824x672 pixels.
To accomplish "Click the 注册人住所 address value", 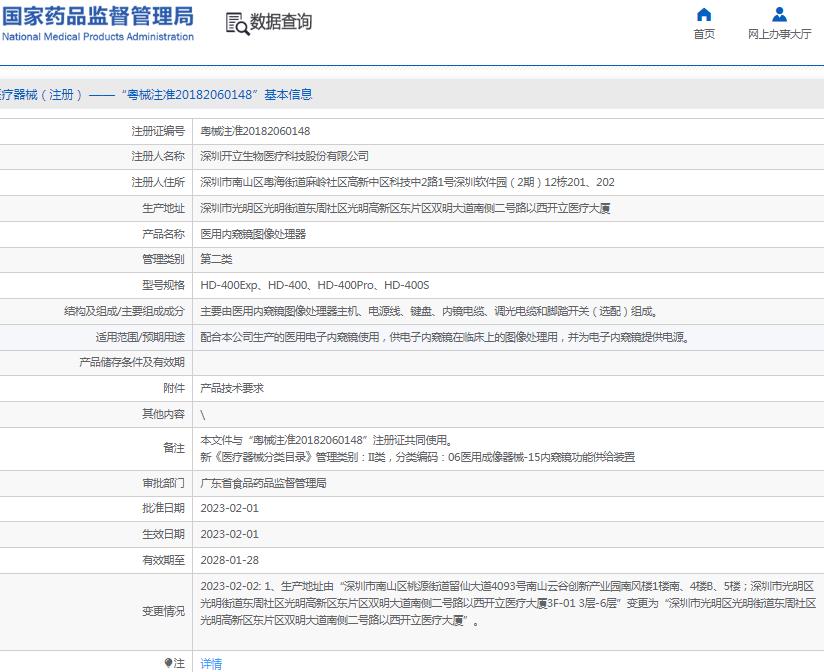I will point(407,182).
